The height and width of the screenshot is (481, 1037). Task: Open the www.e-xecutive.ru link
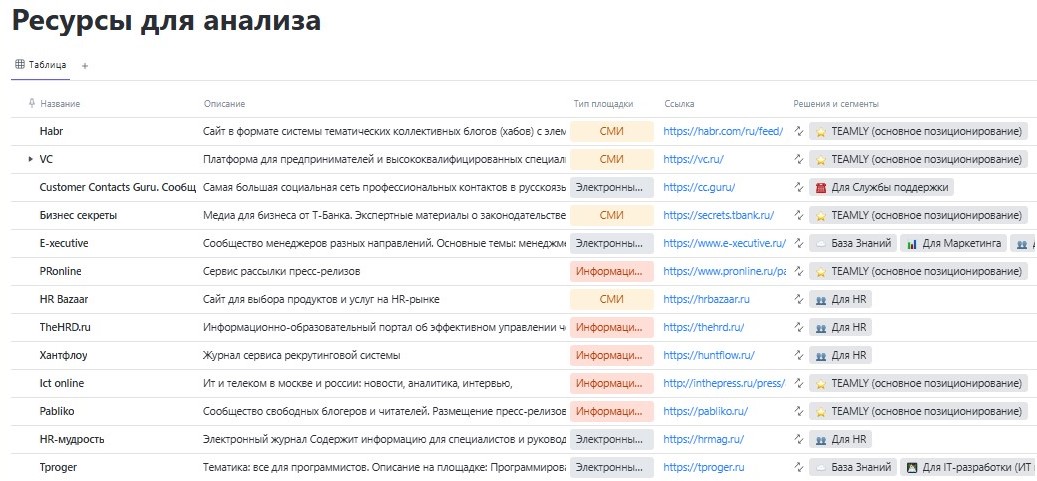pos(724,243)
